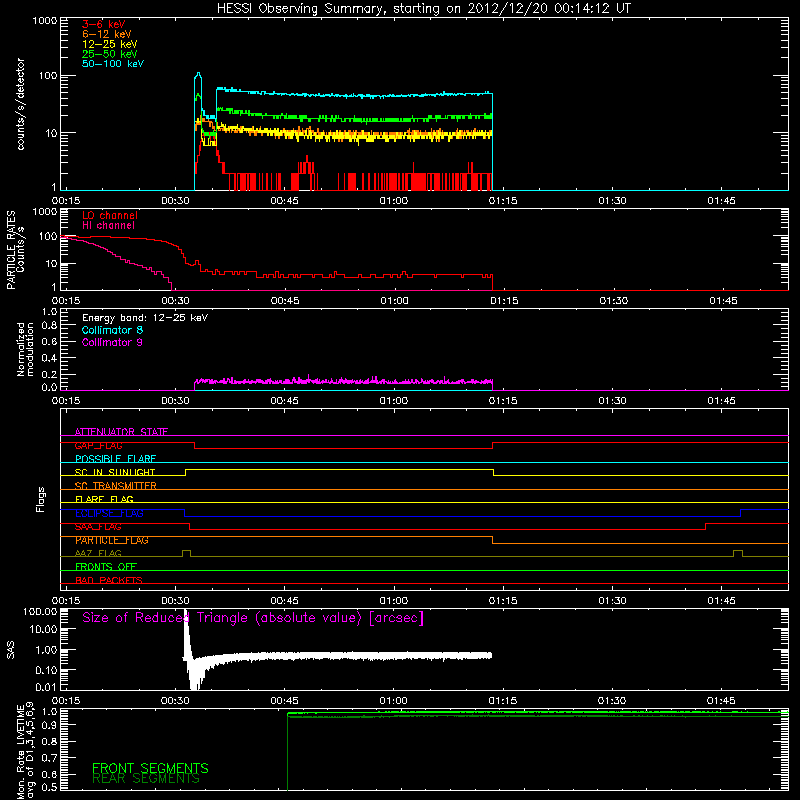
Task: Click the 0.9 tick on the livetime axis
Action: point(49,724)
